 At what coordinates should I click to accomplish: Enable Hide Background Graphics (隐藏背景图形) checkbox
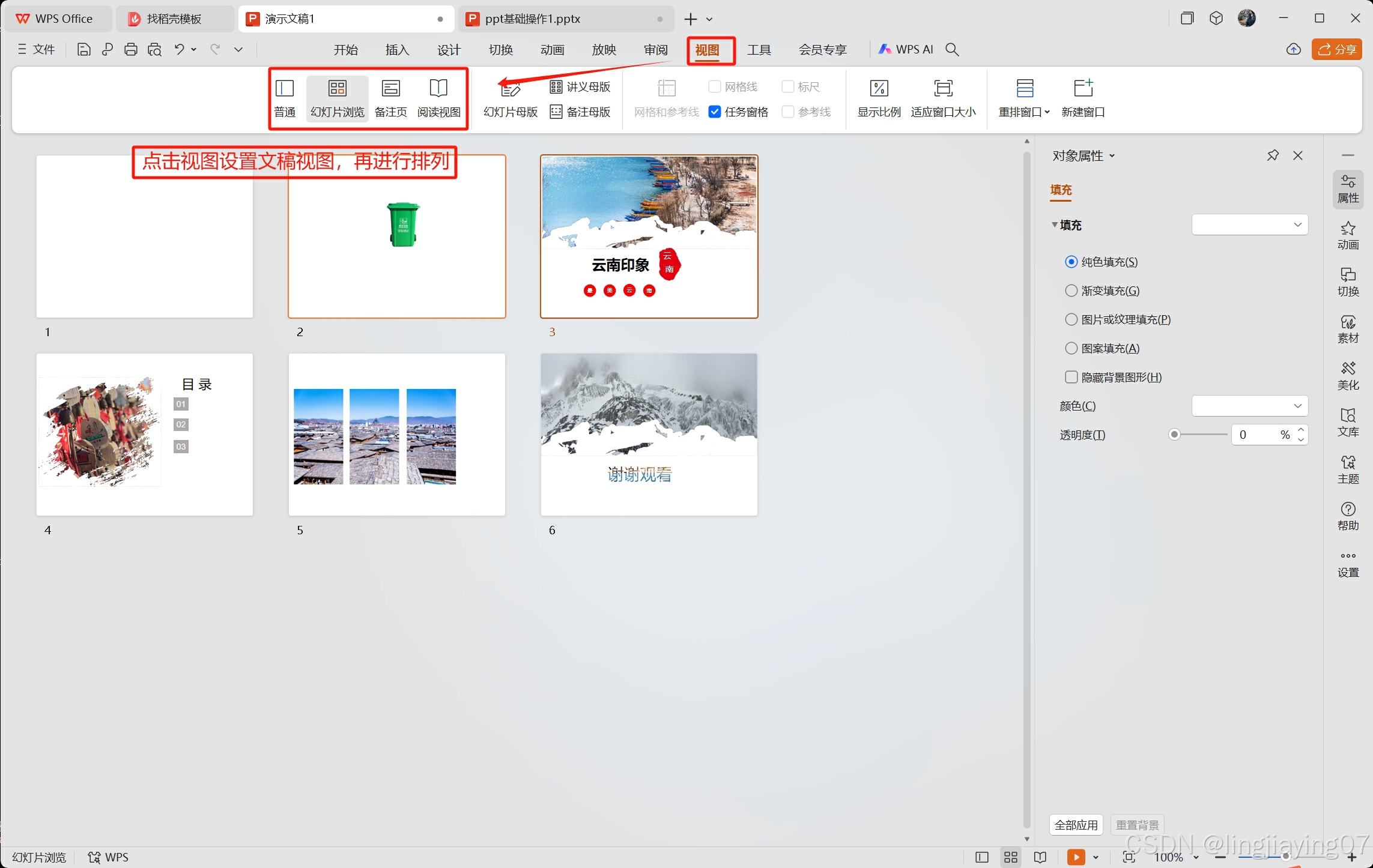point(1071,377)
